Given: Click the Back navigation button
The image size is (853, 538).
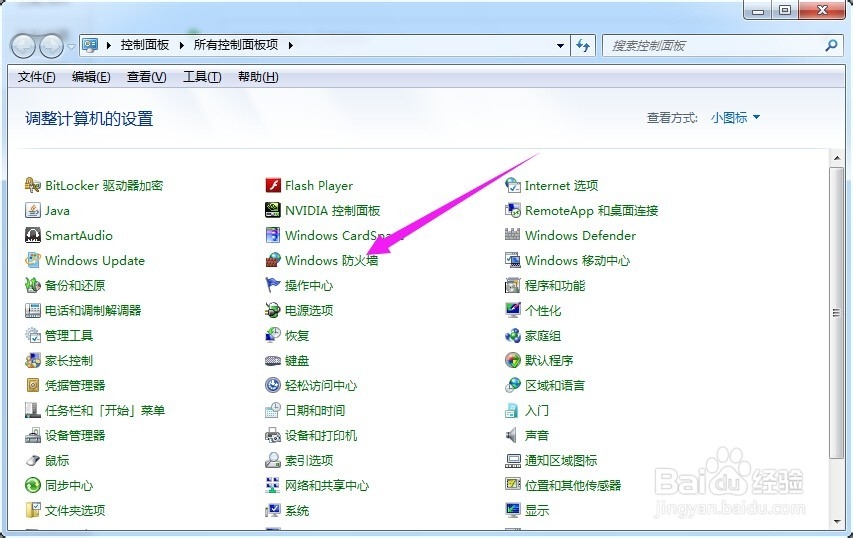Looking at the screenshot, I should (x=23, y=47).
